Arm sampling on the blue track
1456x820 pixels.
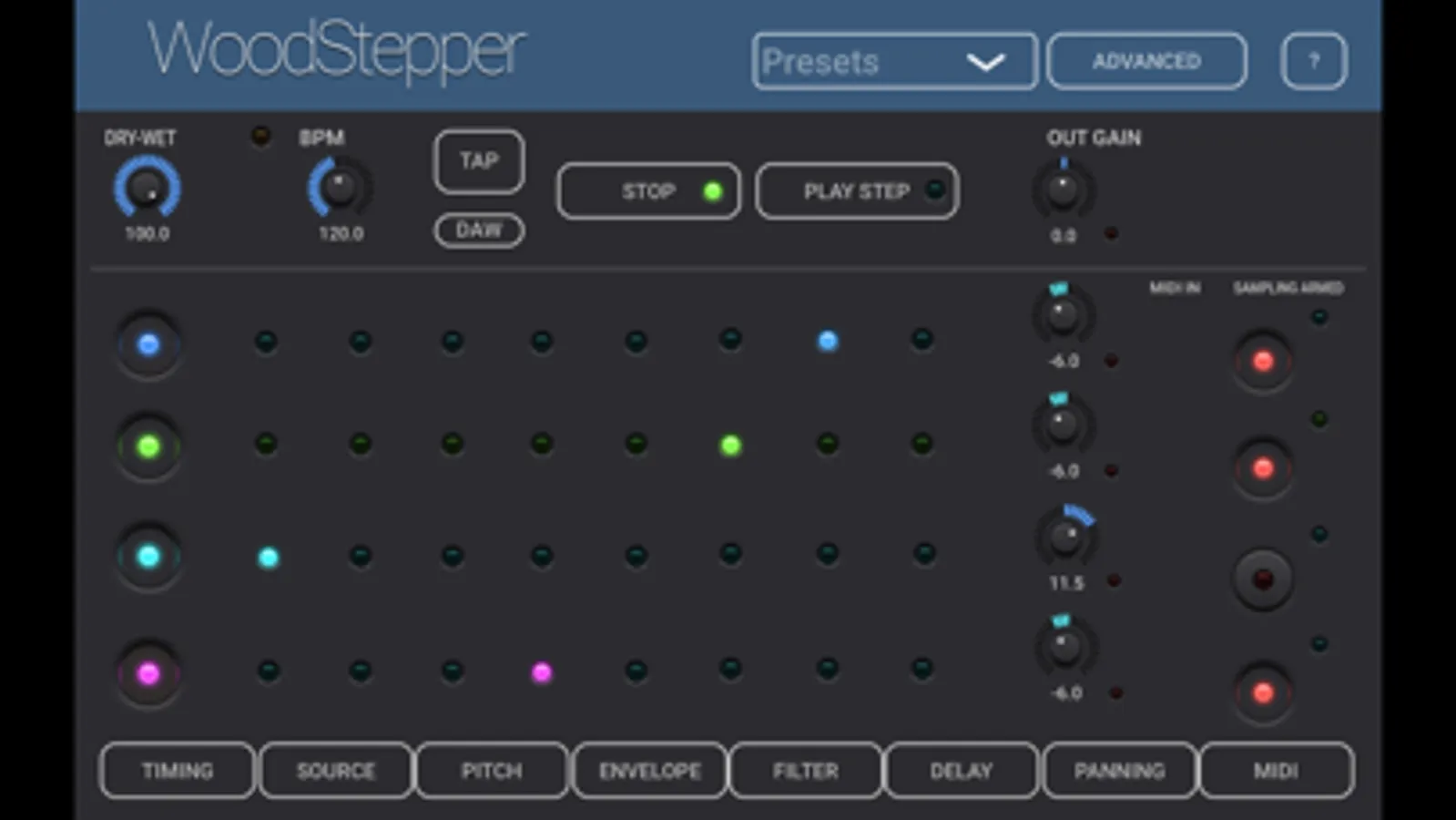tap(1263, 361)
